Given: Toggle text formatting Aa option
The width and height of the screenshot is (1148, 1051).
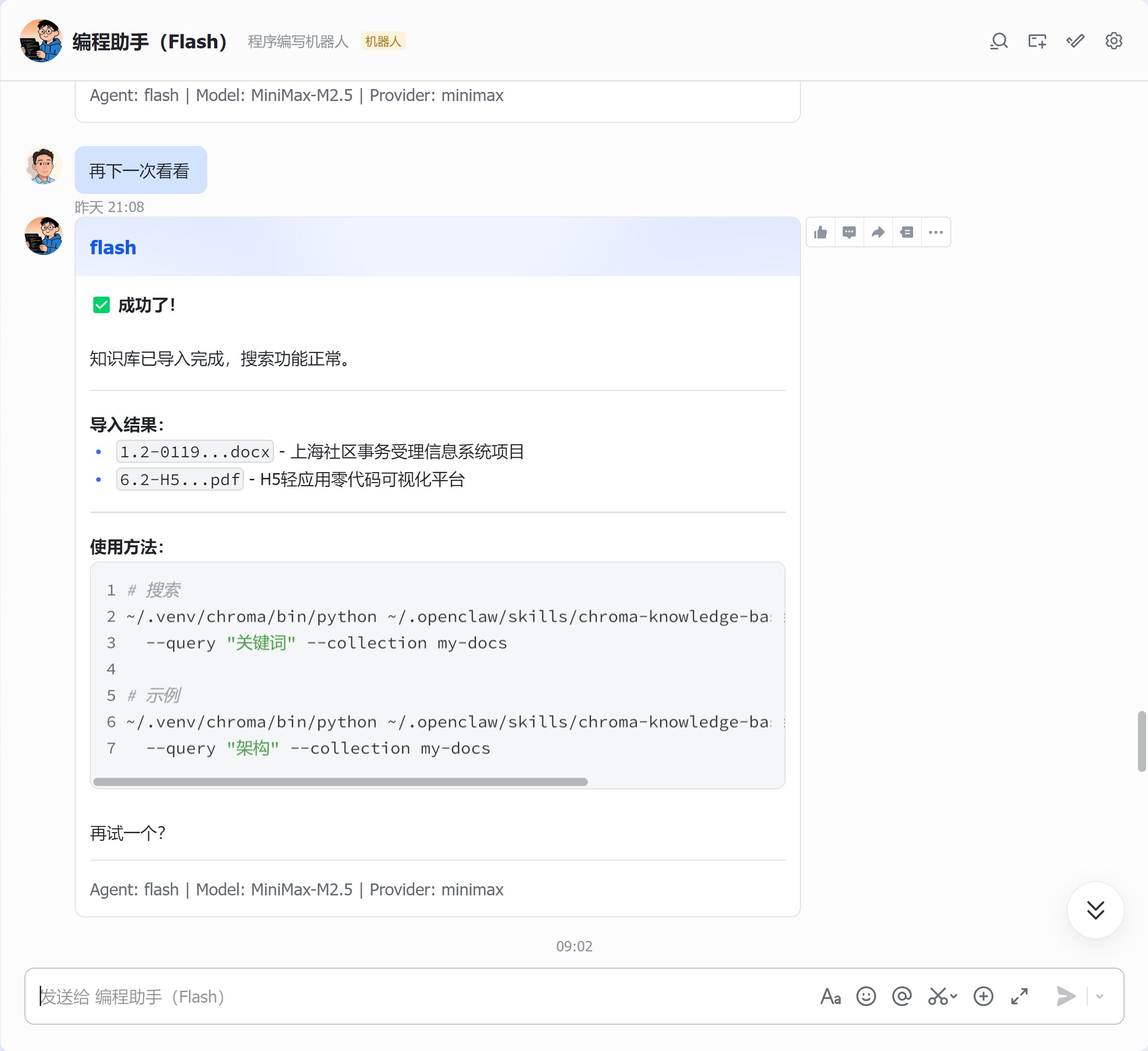Looking at the screenshot, I should [x=830, y=996].
